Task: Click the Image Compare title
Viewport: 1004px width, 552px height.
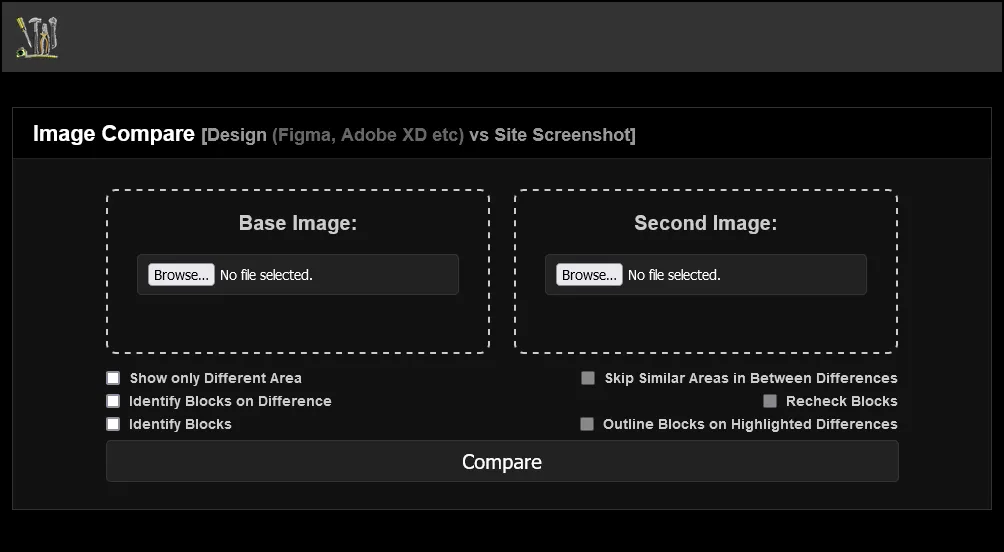Action: coord(113,134)
